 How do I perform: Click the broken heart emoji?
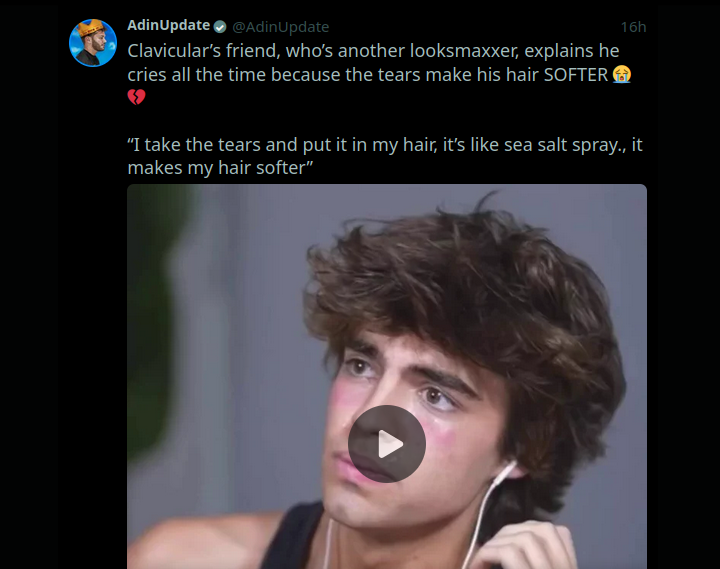point(137,97)
